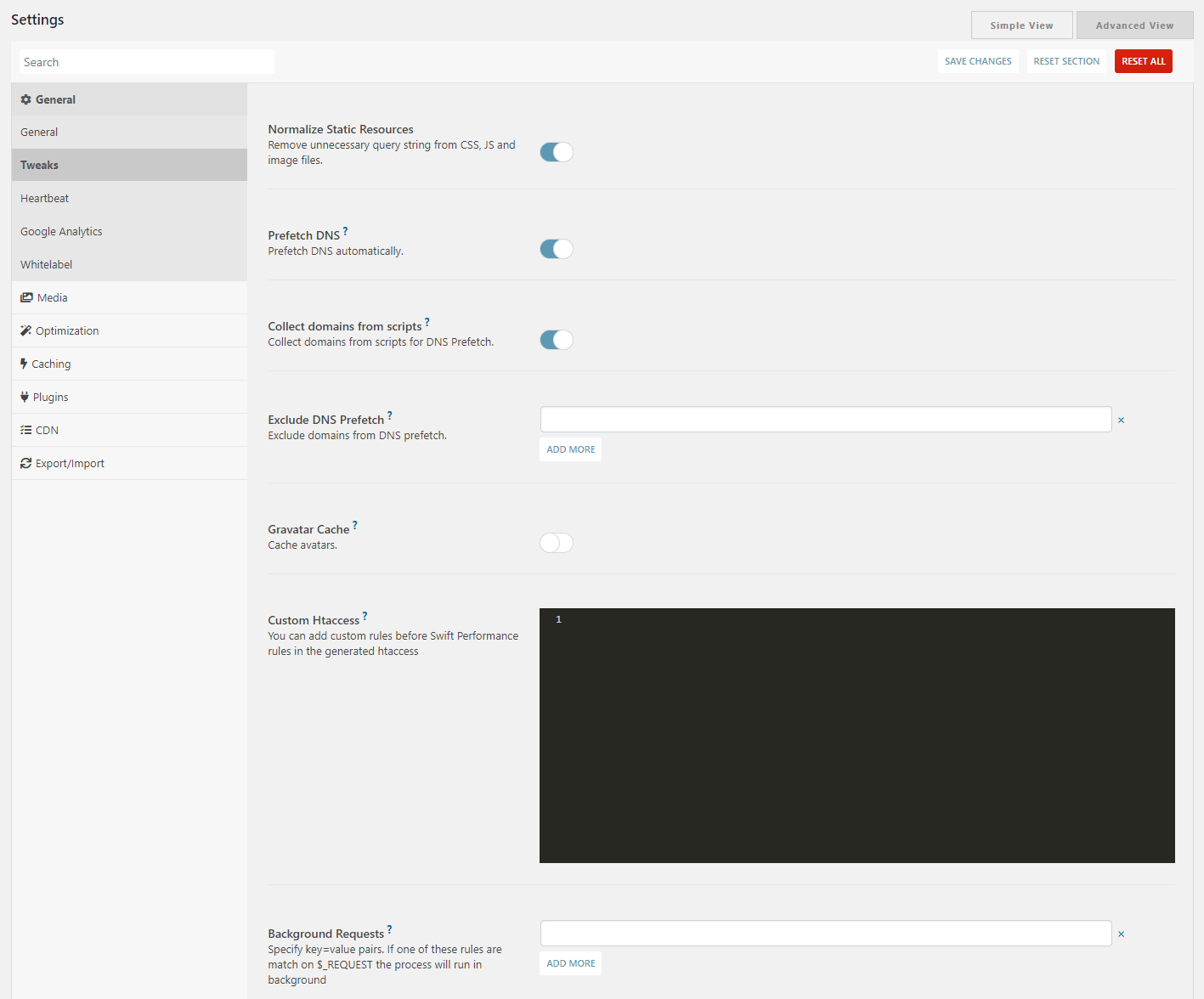Open the General subsection
This screenshot has height=999, width=1204.
129,133
